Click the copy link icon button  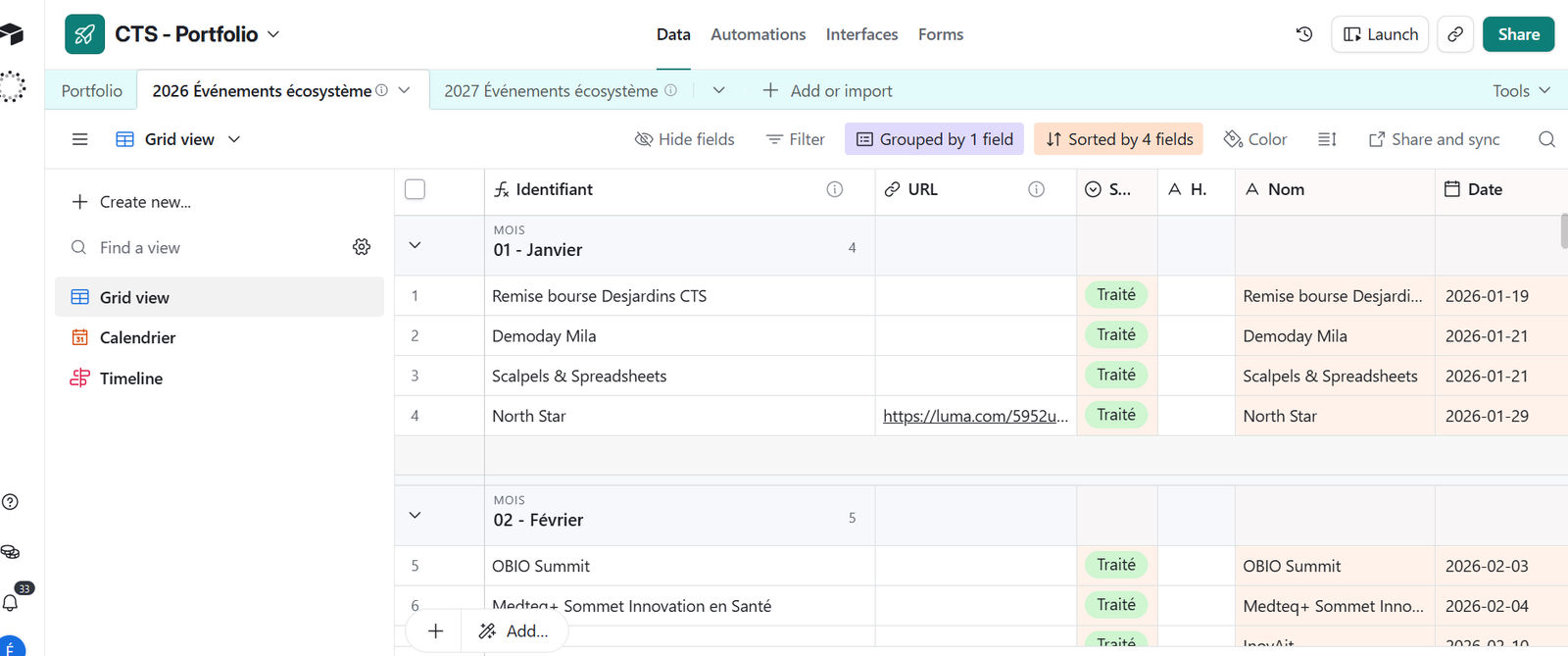pos(1455,34)
